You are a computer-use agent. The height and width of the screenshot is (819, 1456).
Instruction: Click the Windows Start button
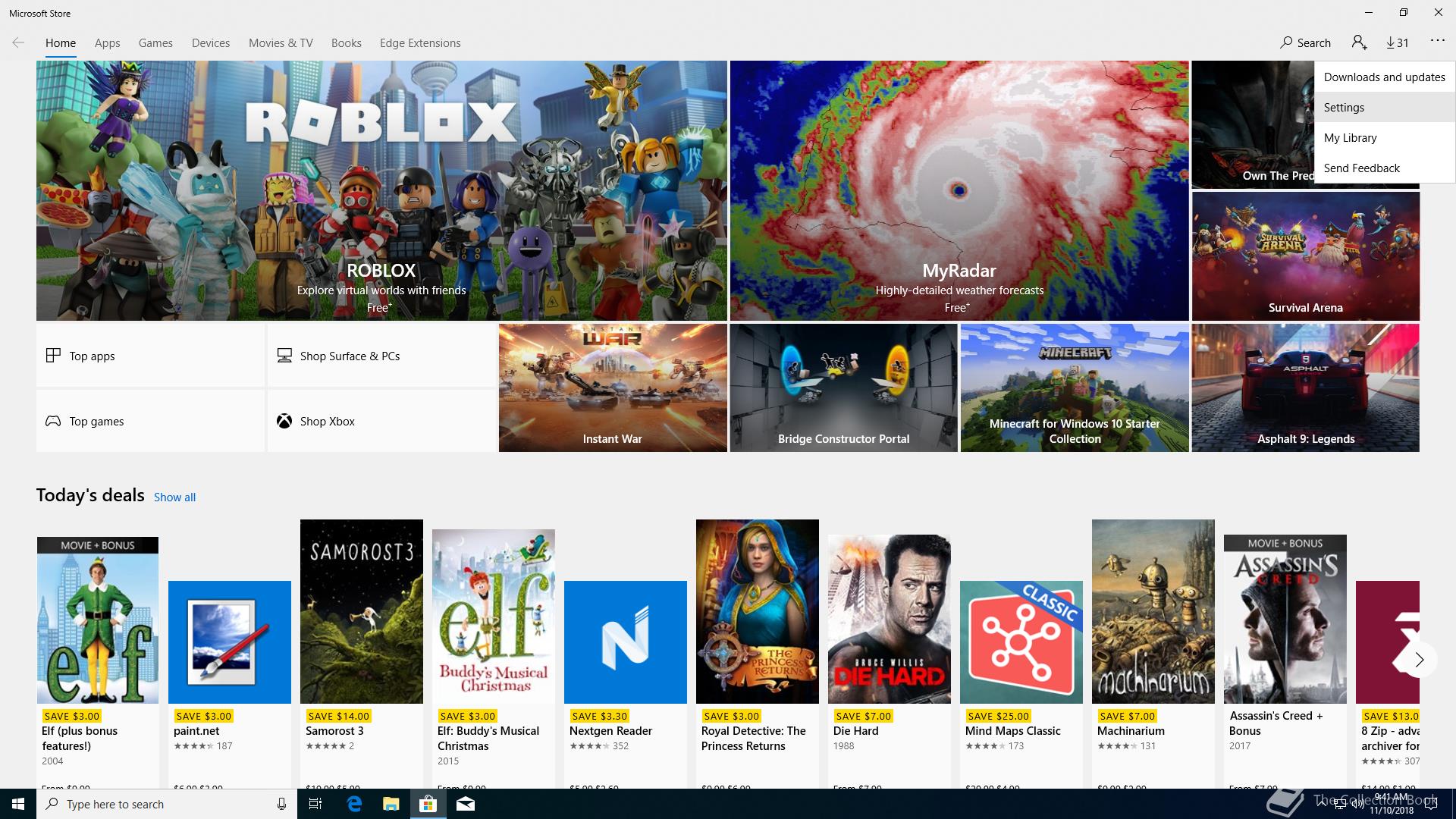(x=18, y=804)
